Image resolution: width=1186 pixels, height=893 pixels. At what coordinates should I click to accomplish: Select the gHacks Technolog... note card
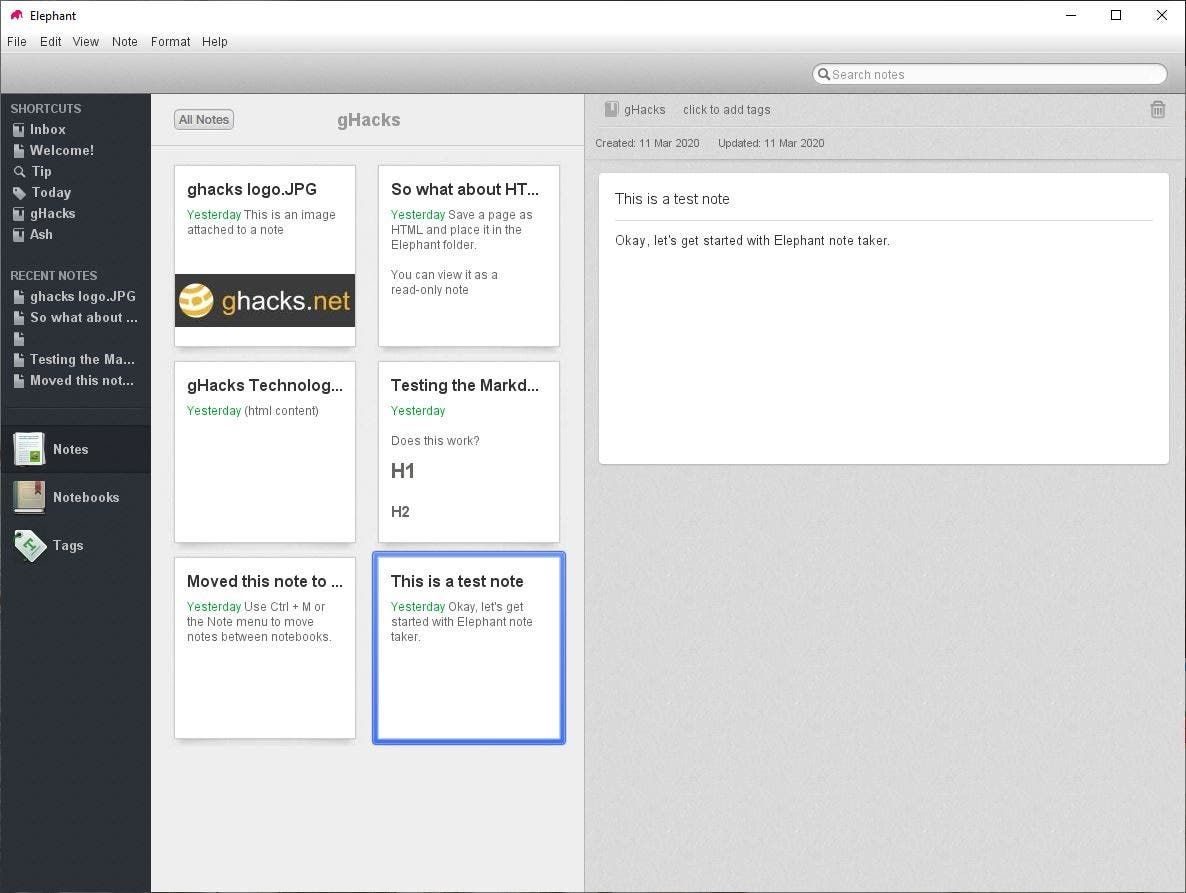click(x=265, y=452)
